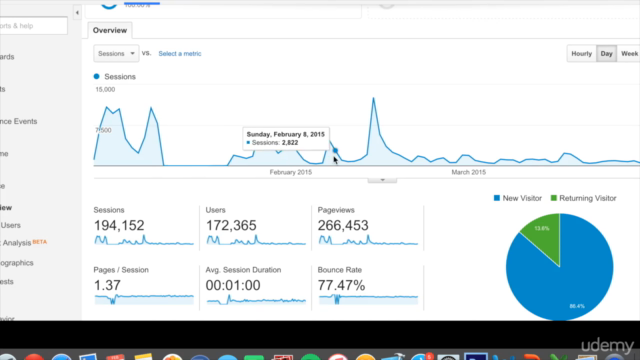640x360 pixels.
Task: Click the blue New Visitor legend swatch
Action: pyautogui.click(x=497, y=198)
